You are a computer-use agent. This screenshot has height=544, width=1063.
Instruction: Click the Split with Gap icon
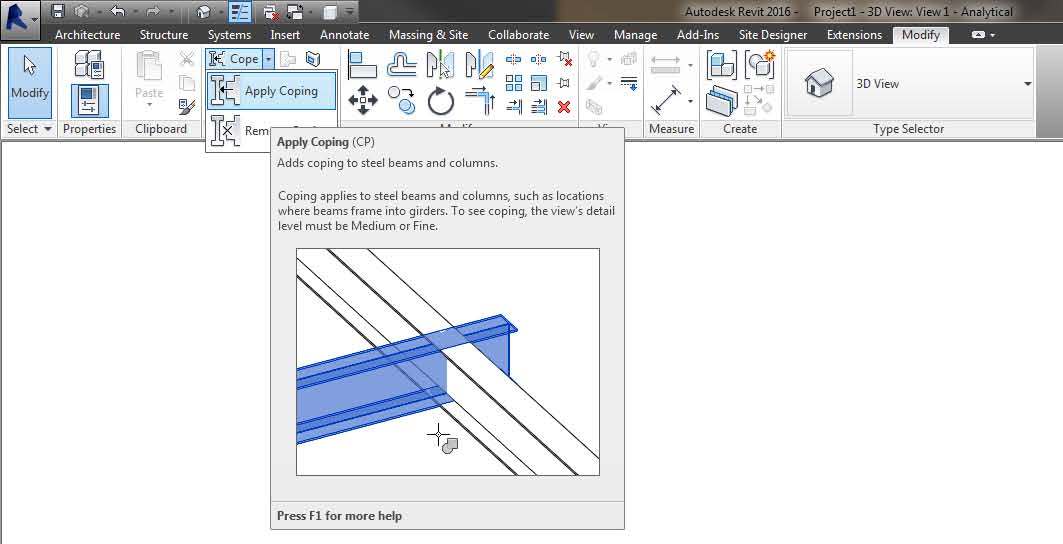(x=539, y=60)
